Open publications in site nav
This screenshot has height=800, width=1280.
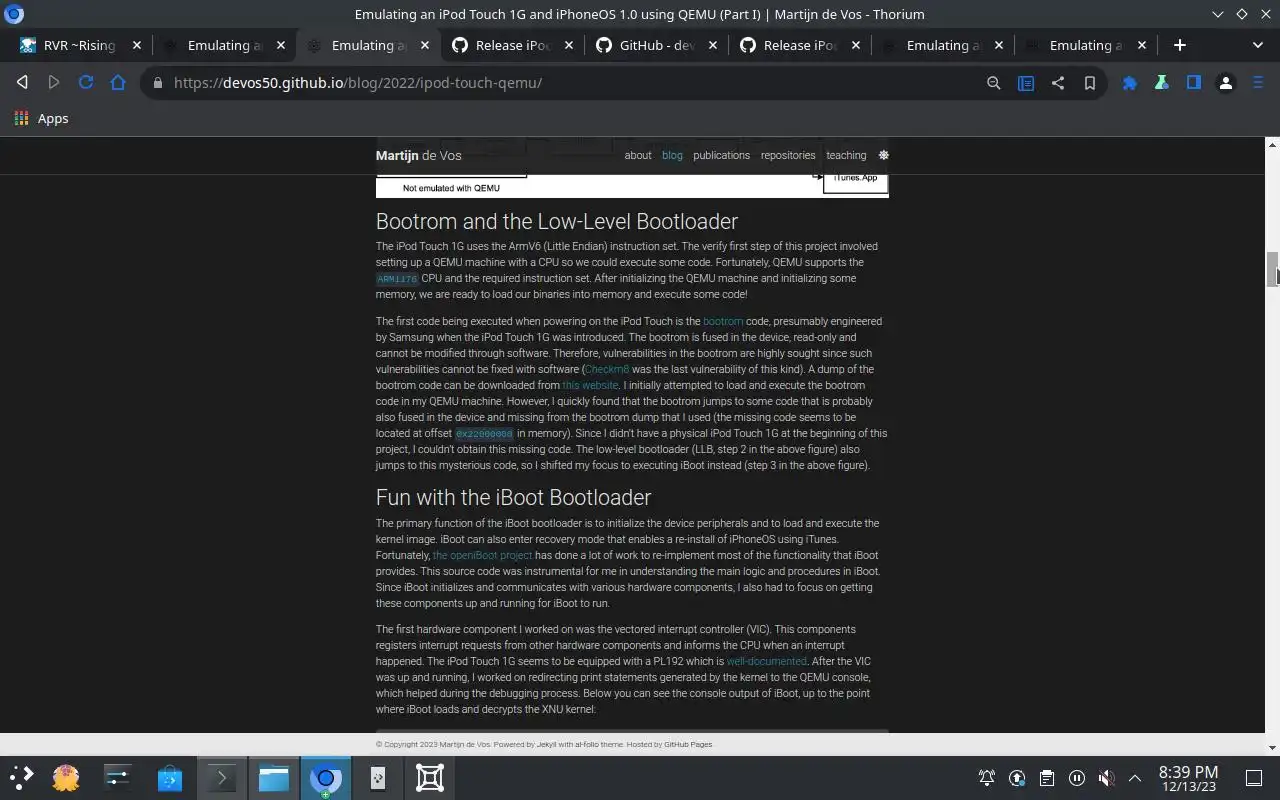tap(721, 155)
